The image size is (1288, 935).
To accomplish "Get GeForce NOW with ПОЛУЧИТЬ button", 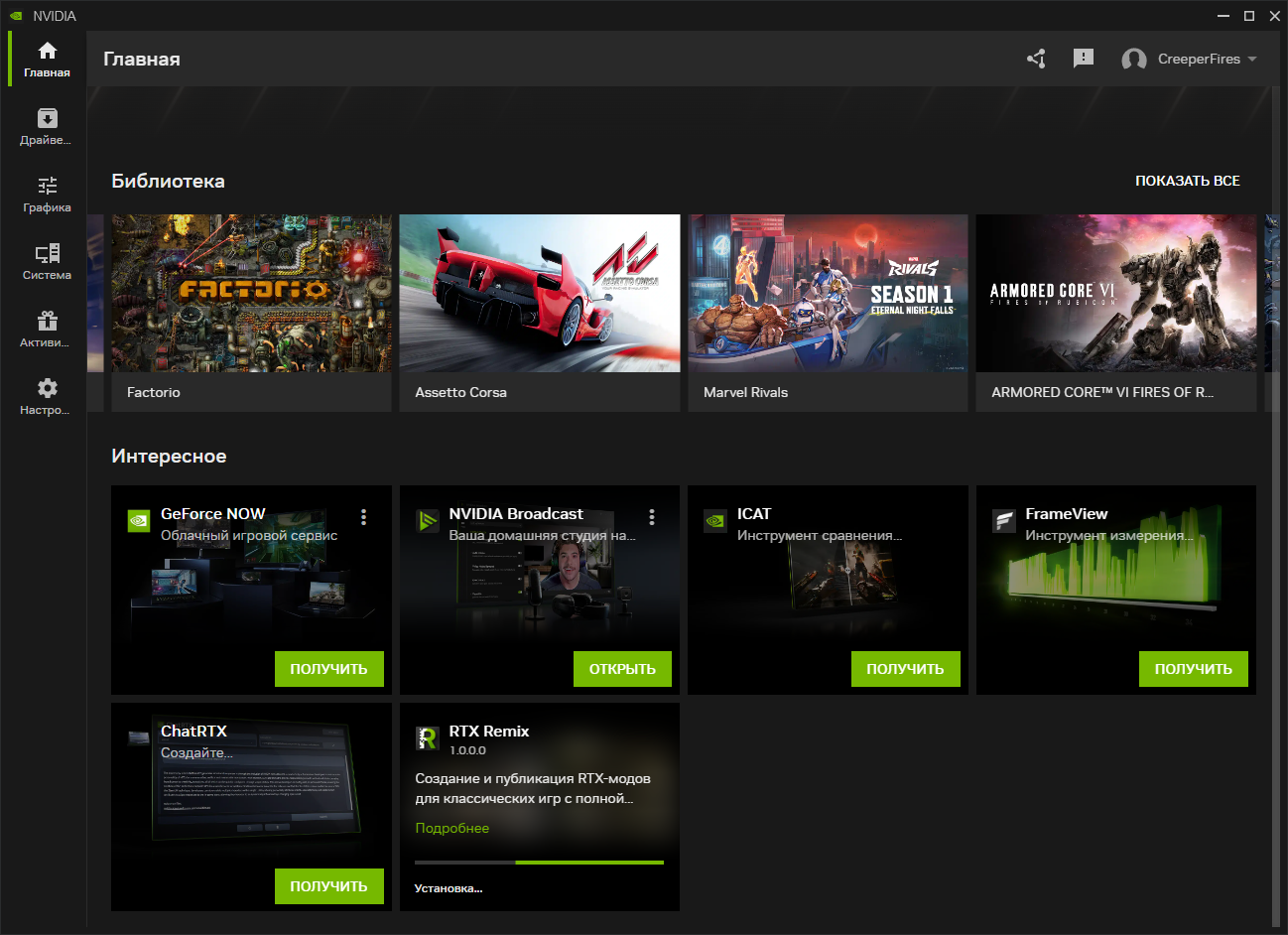I will tap(329, 669).
